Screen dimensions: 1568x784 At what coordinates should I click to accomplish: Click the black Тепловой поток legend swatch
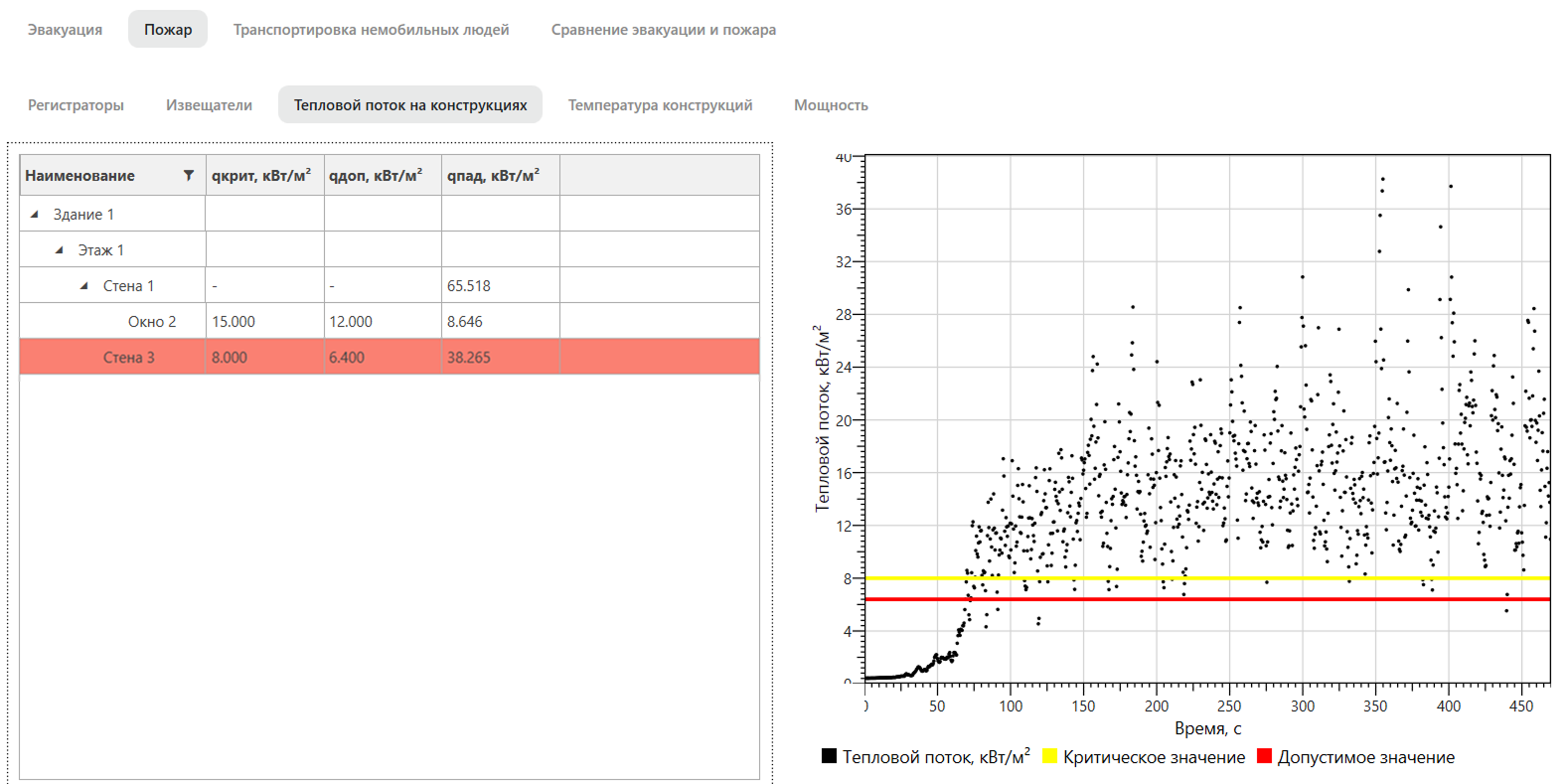point(829,756)
